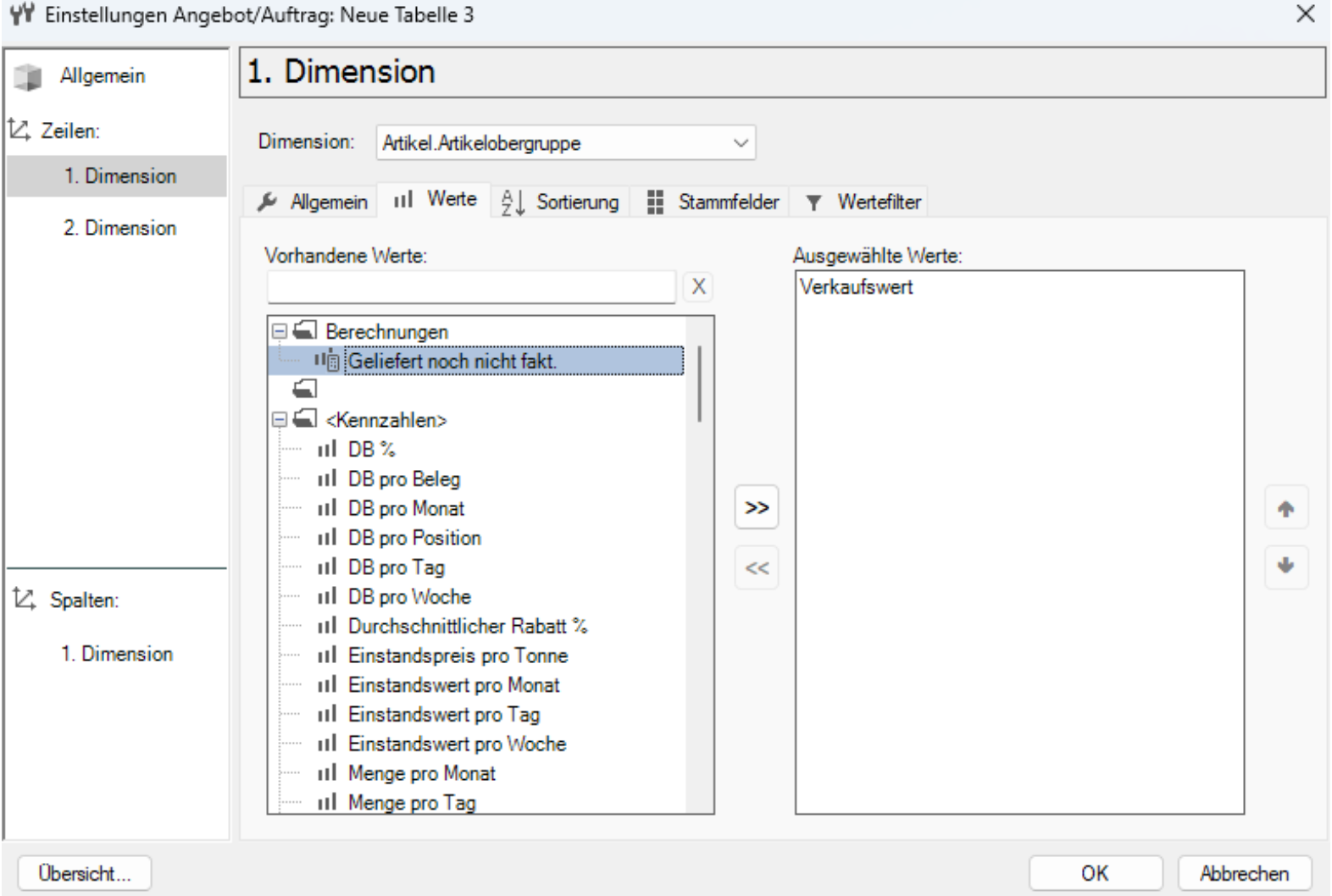This screenshot has height=896, width=1332.
Task: Select 2. Dimension under Zeilen
Action: (119, 228)
